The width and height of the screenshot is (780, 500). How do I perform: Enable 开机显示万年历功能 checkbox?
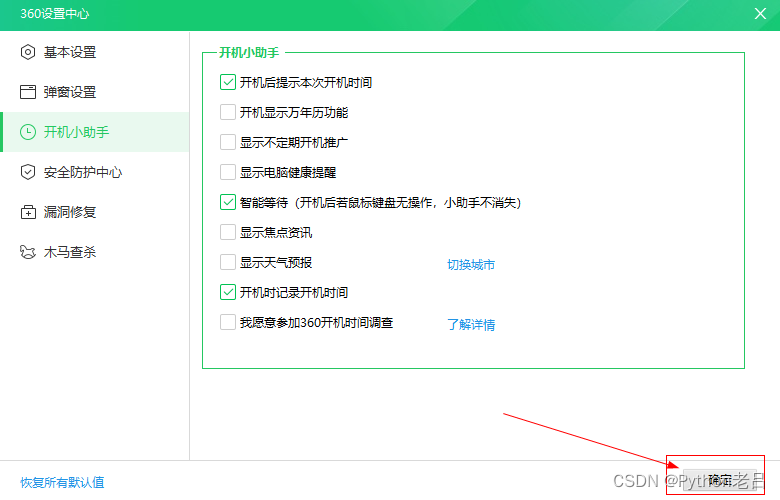coord(228,112)
